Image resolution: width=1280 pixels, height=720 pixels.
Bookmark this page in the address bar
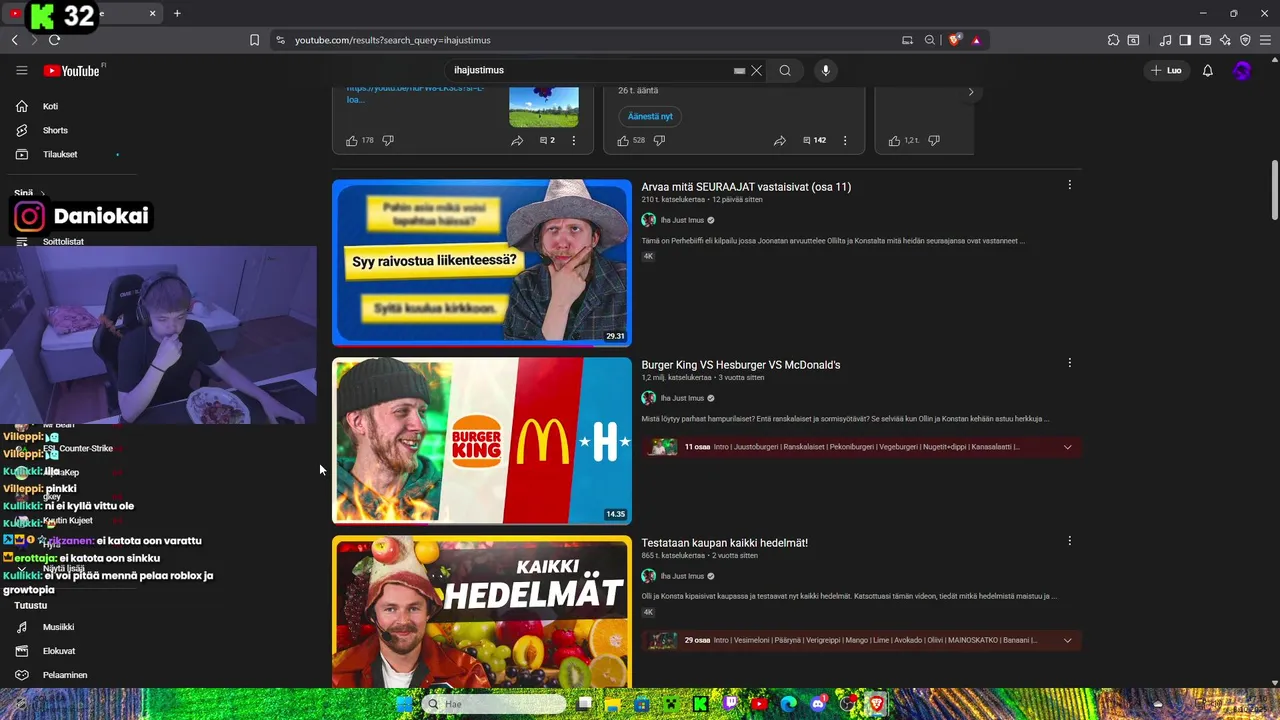coord(254,40)
